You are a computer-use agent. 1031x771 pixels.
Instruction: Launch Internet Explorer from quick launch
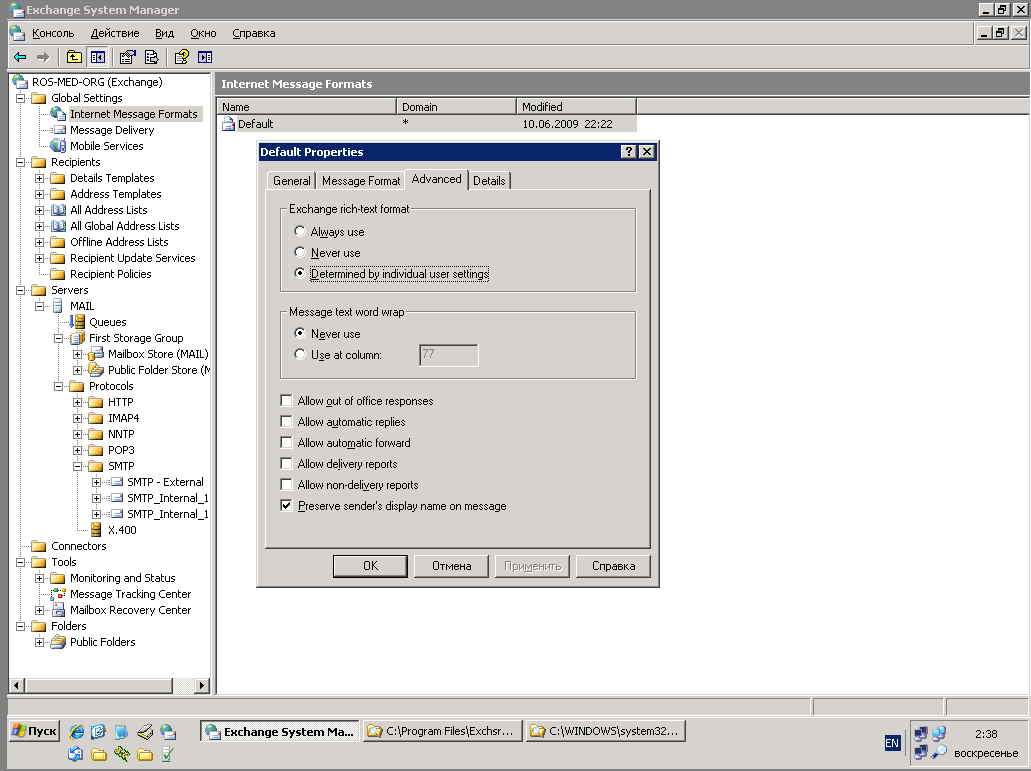click(77, 732)
